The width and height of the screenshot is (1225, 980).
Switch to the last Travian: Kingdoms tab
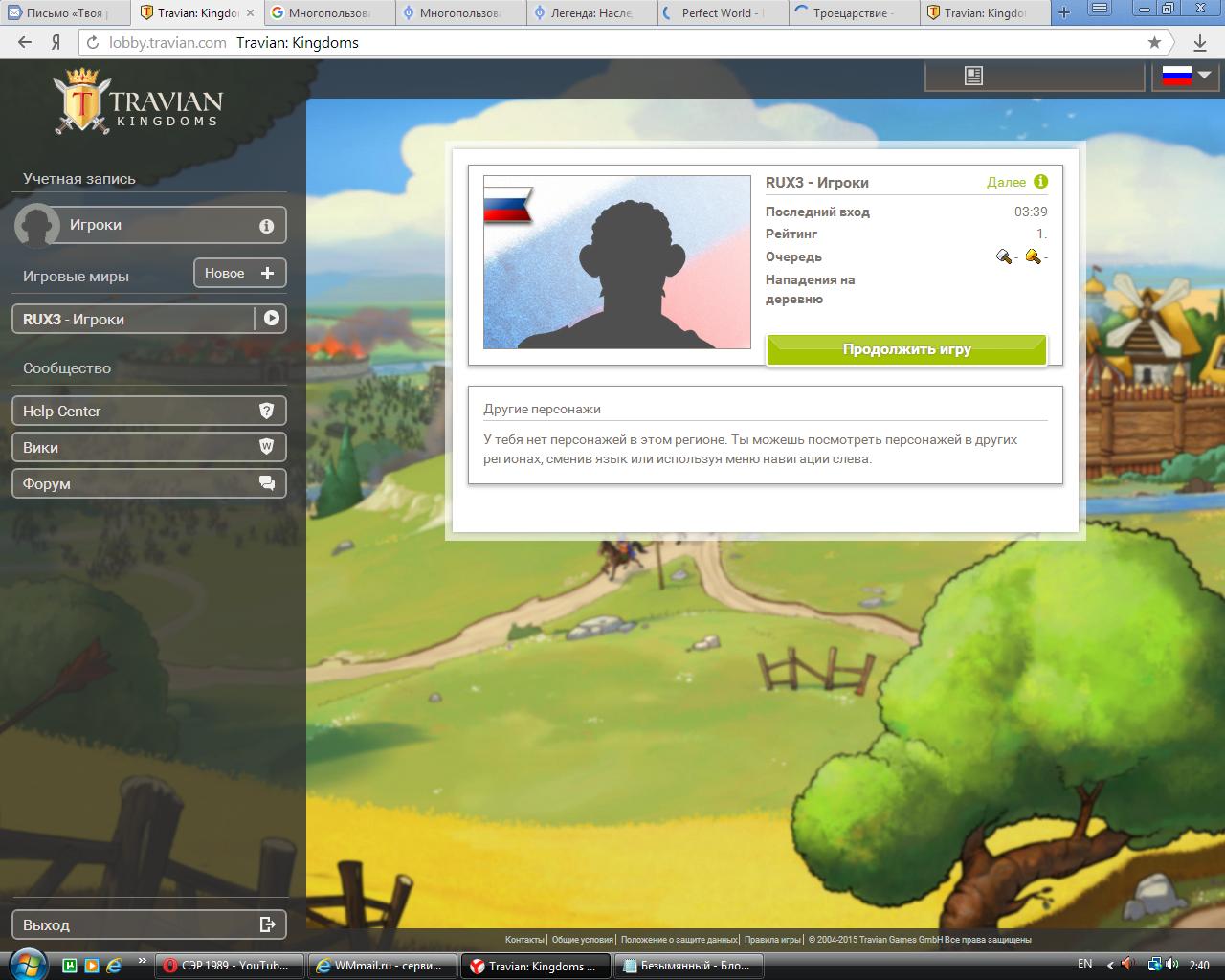985,13
